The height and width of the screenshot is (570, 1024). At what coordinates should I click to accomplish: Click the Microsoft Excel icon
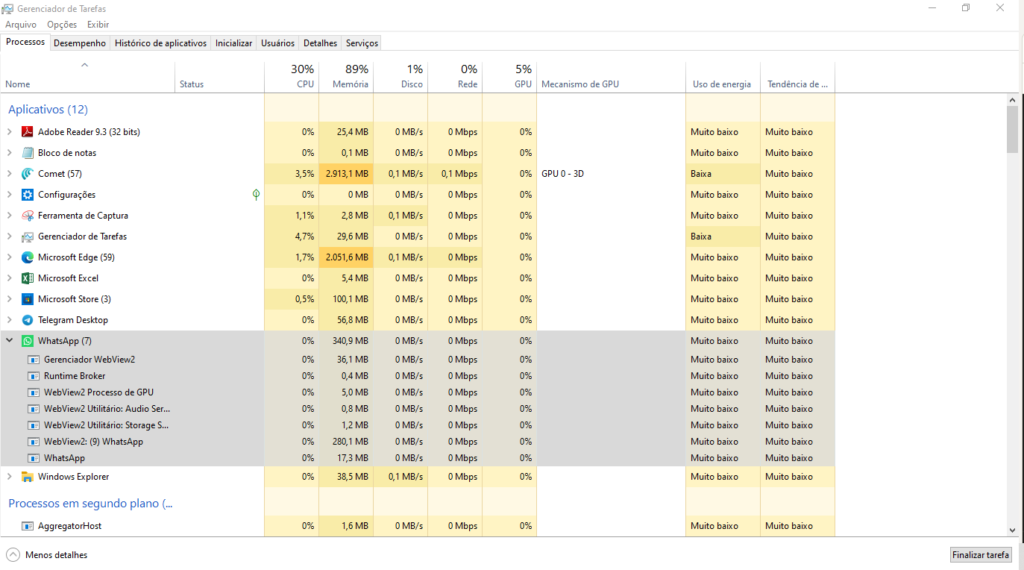pos(27,278)
